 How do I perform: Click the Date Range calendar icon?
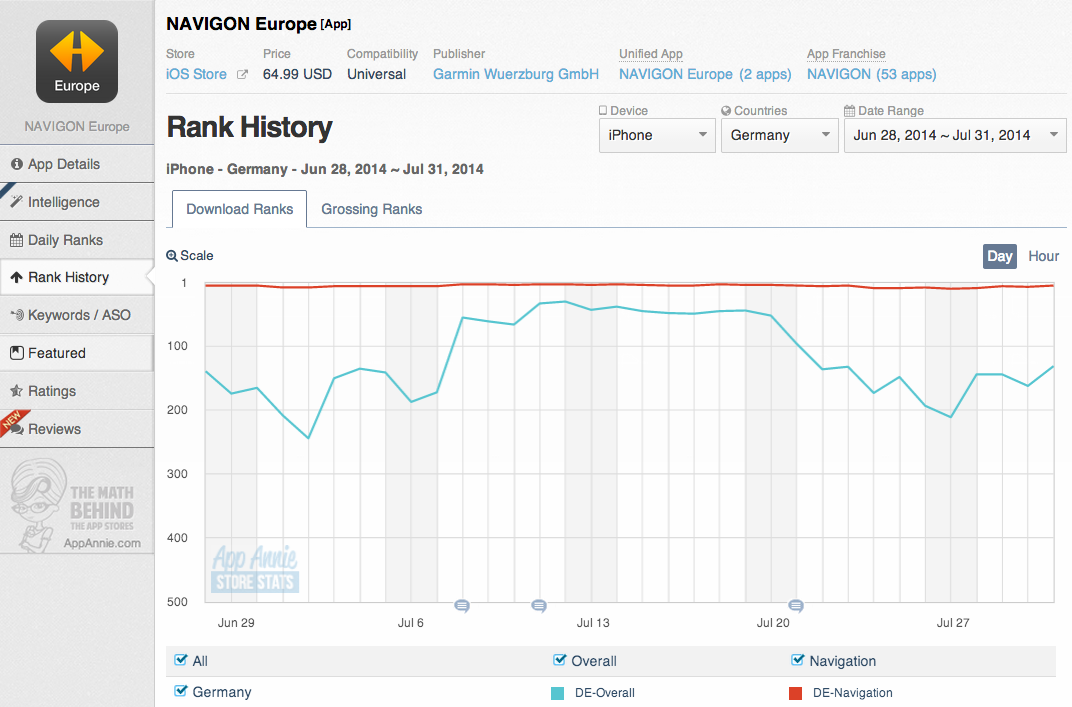(849, 111)
